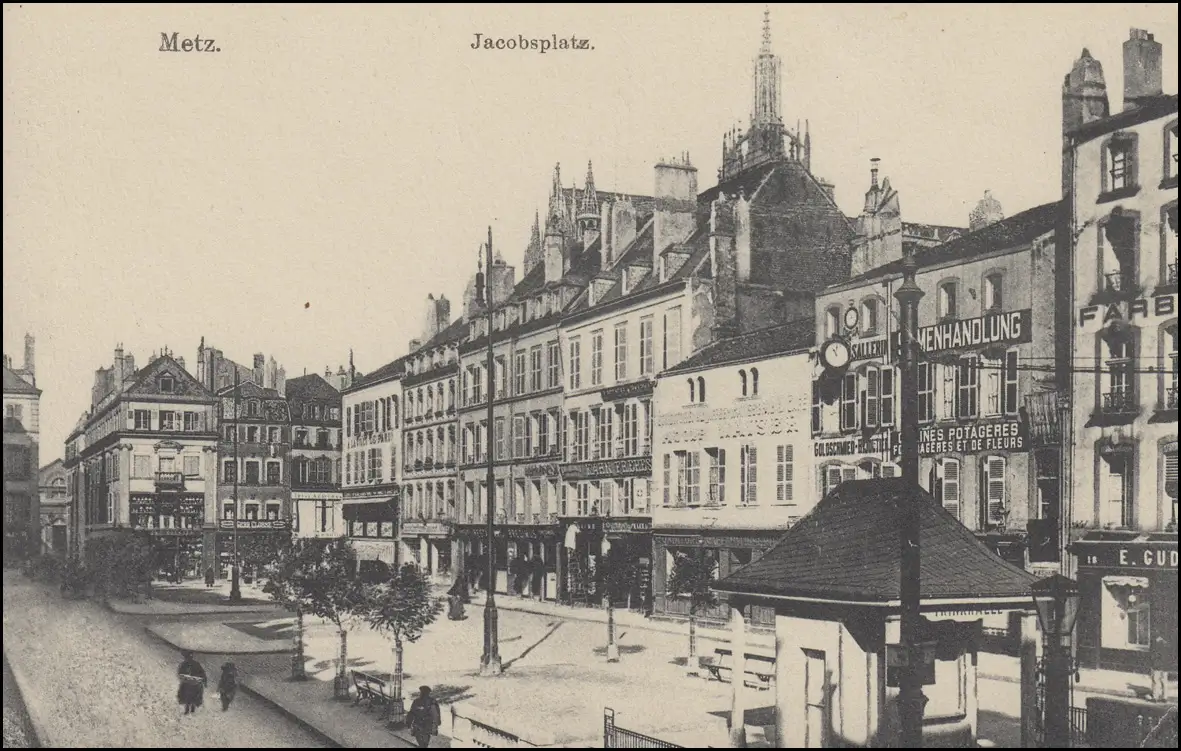This screenshot has width=1181, height=751.
Task: Click the 'MENHANDLUNG' rooftop sign
Action: click(972, 333)
